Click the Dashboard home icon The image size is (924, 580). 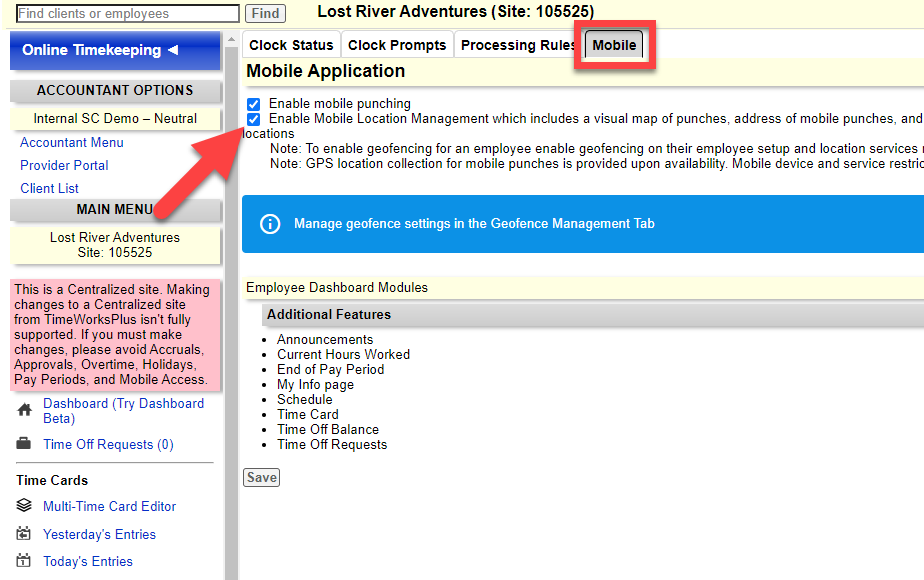pyautogui.click(x=24, y=410)
